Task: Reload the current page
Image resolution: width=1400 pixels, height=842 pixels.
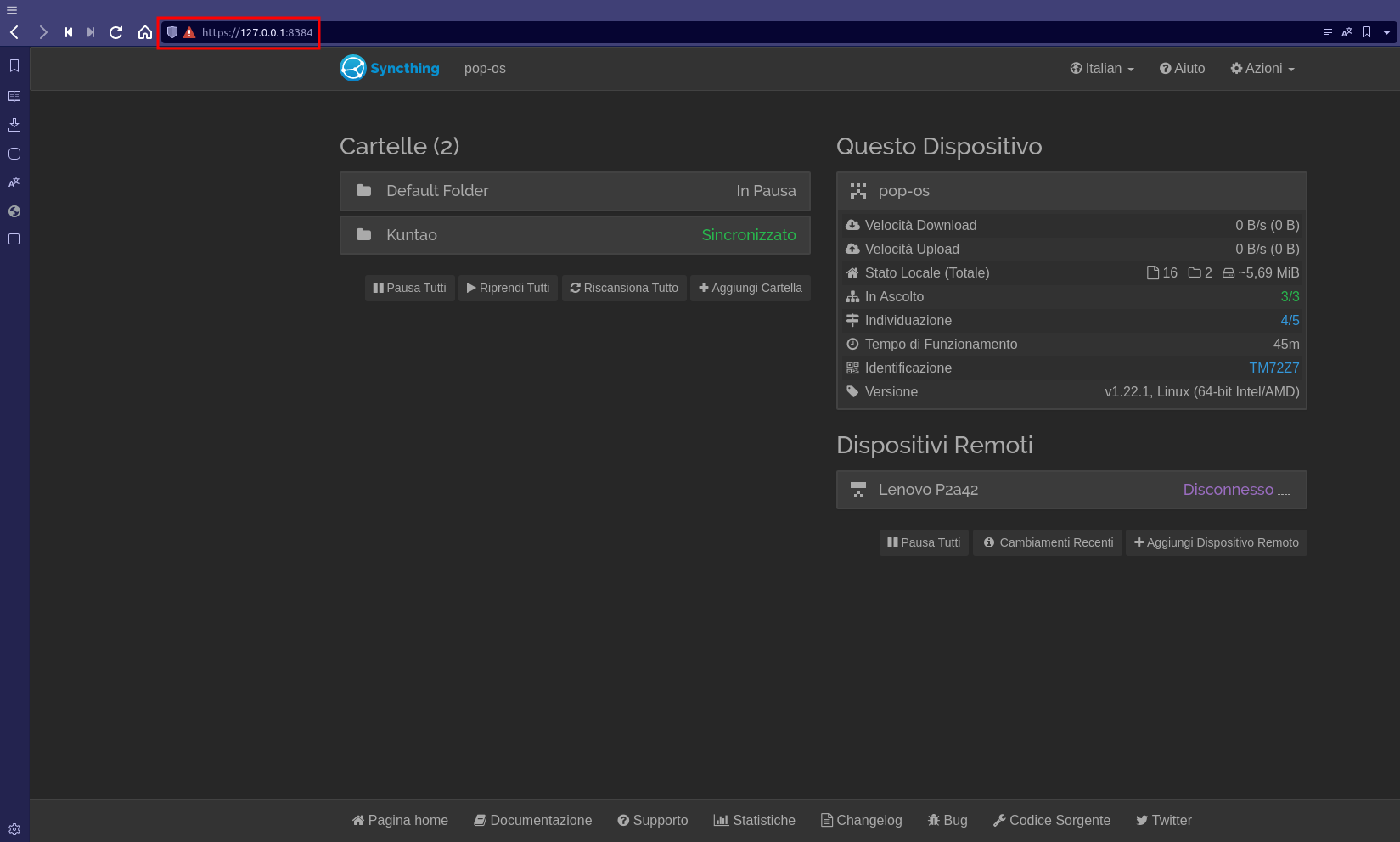Action: pos(116,32)
